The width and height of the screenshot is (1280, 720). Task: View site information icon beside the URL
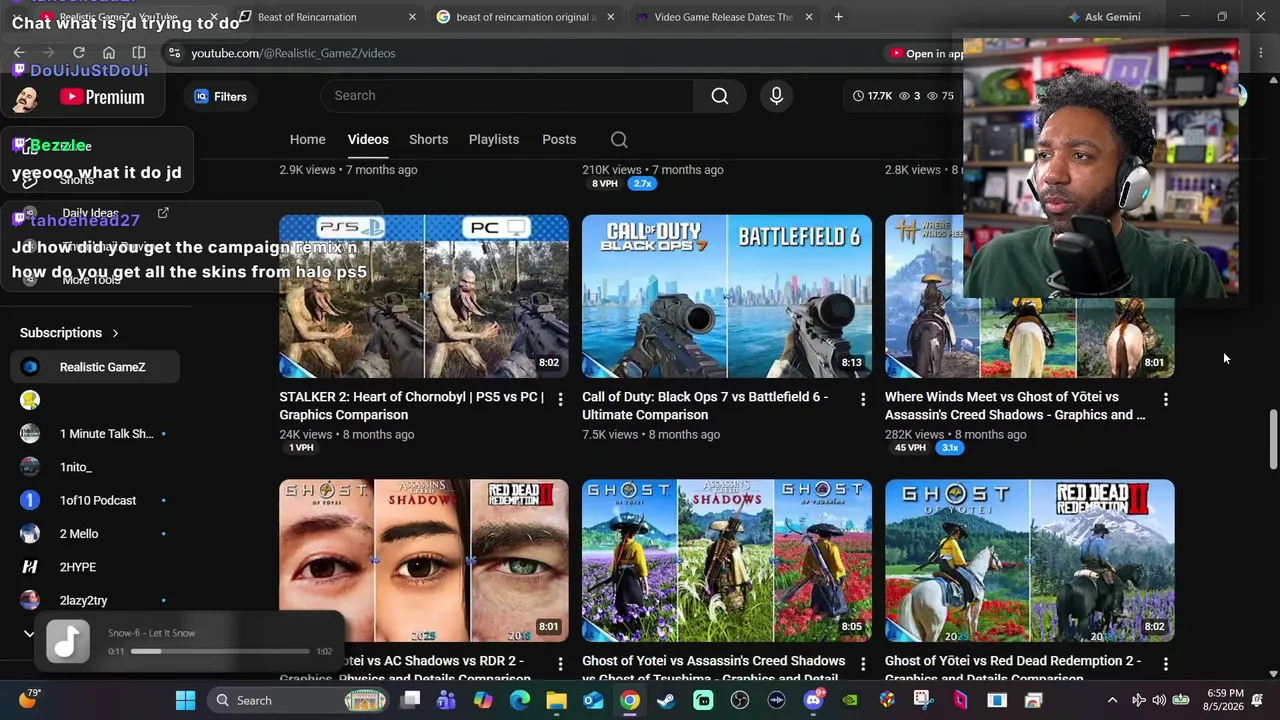(x=175, y=53)
